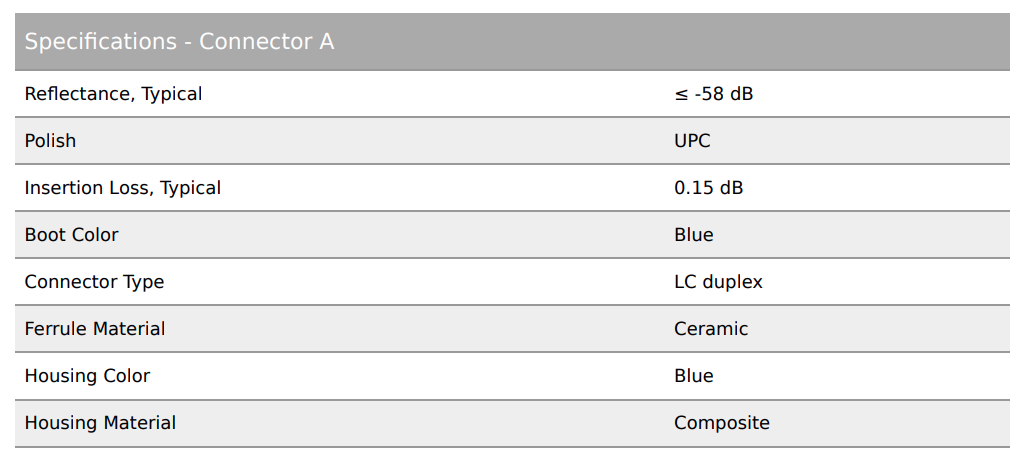Select the '≤ -58 dB' reflectance value

pyautogui.click(x=713, y=94)
